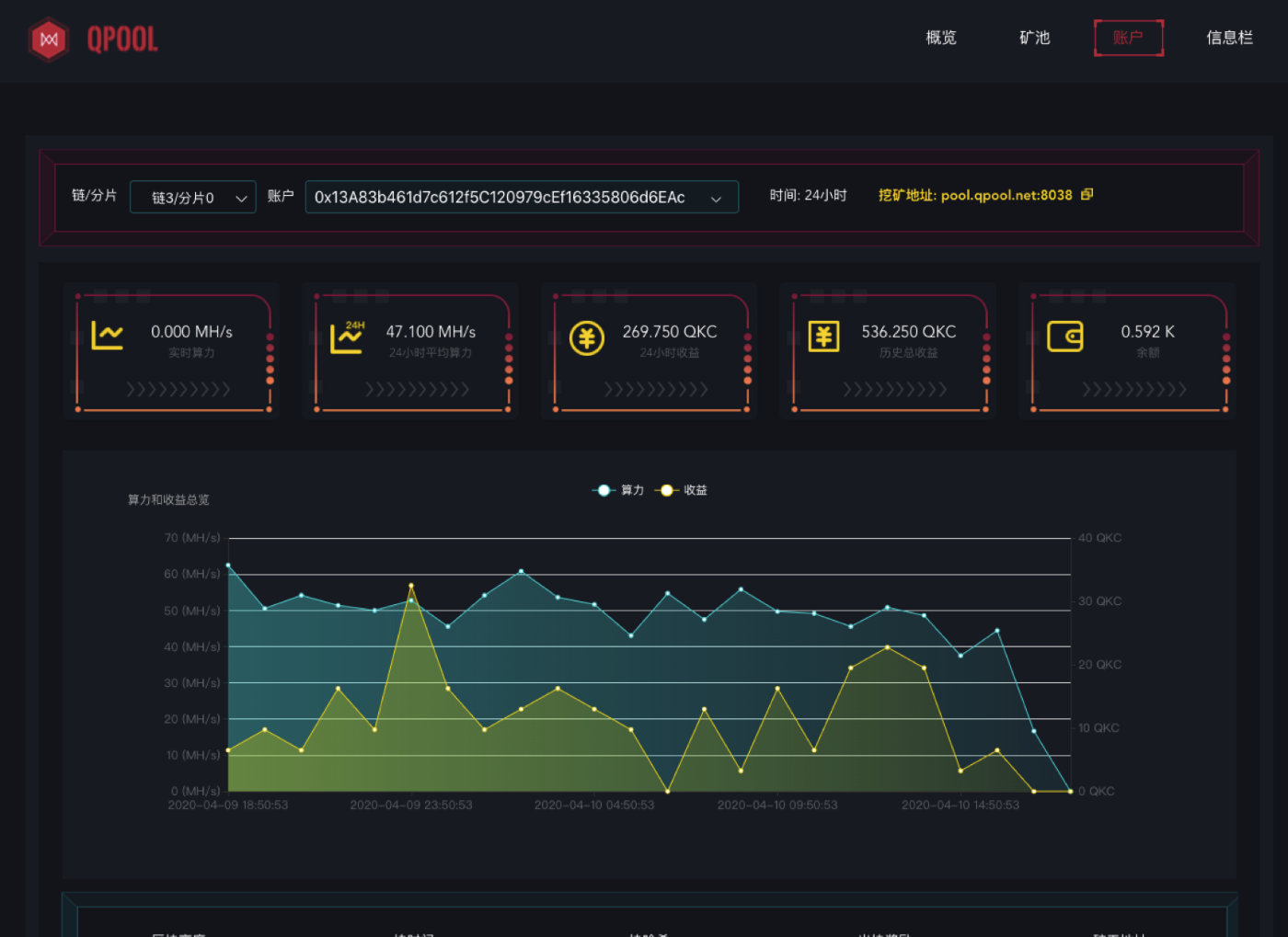Click the chevron arrow in account selector
1288x937 pixels.
click(716, 199)
